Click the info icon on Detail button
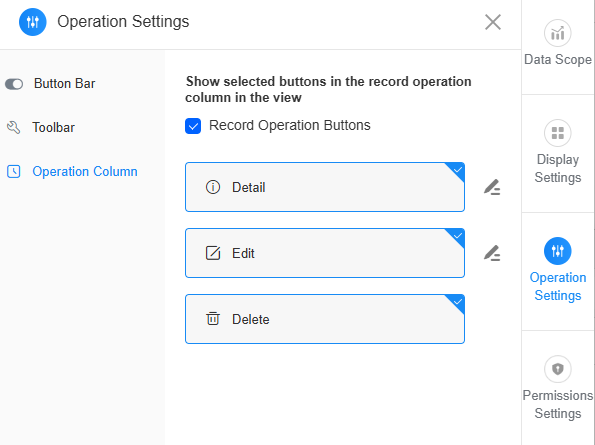Screen dimensions: 595x445 click(x=213, y=187)
